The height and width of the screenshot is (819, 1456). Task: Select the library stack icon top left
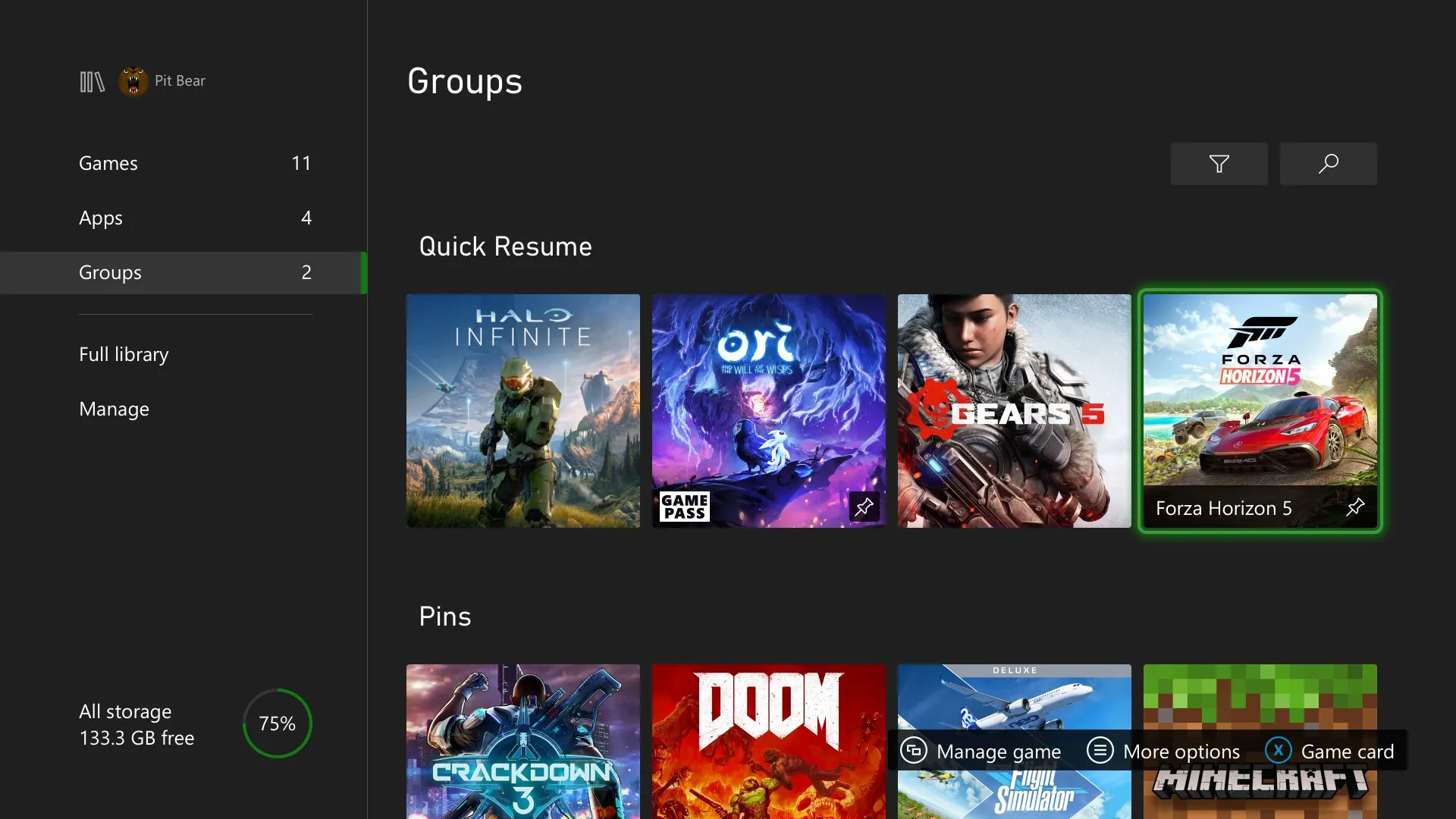tap(91, 80)
